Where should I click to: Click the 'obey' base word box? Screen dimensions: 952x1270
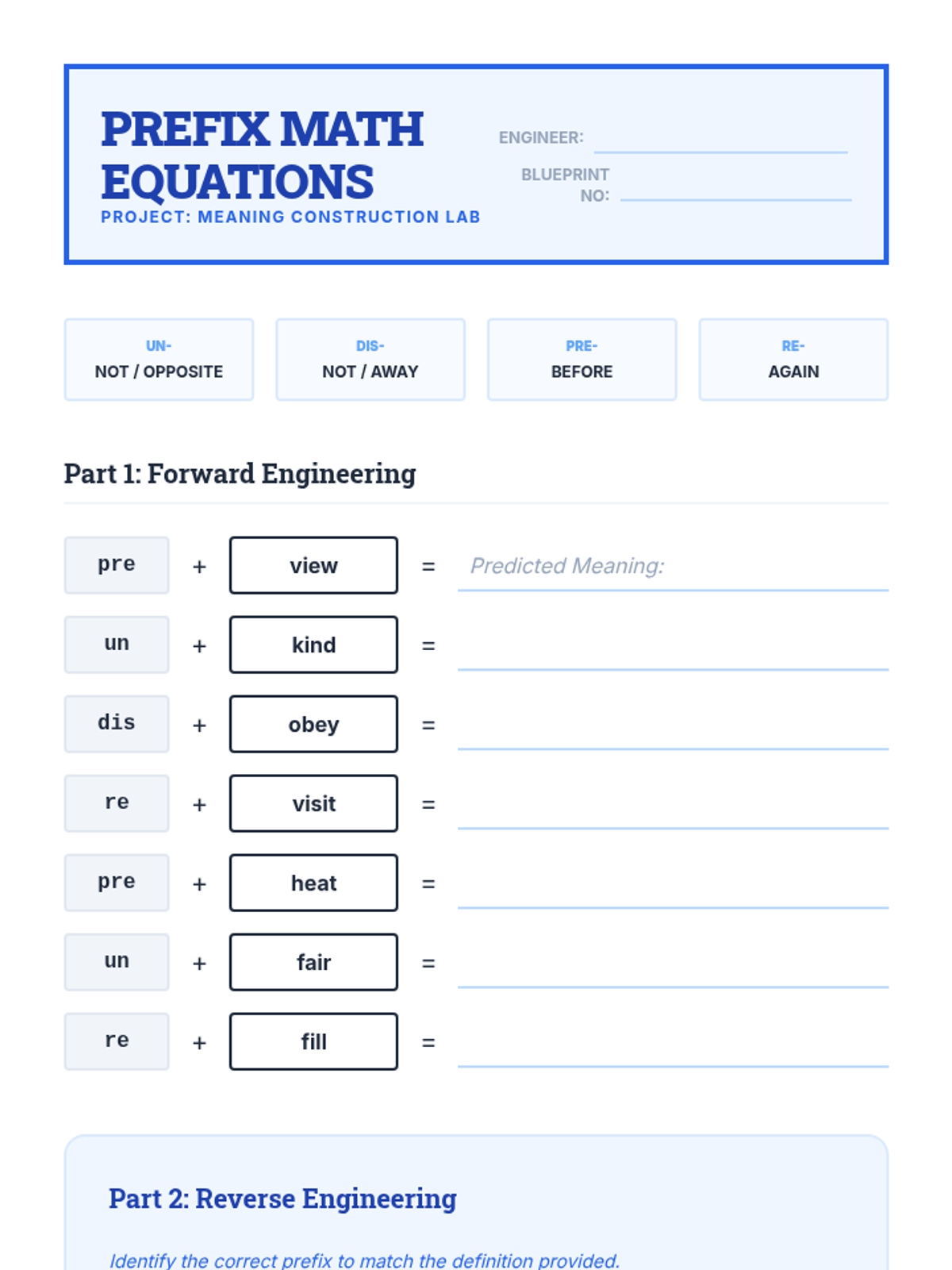coord(313,724)
